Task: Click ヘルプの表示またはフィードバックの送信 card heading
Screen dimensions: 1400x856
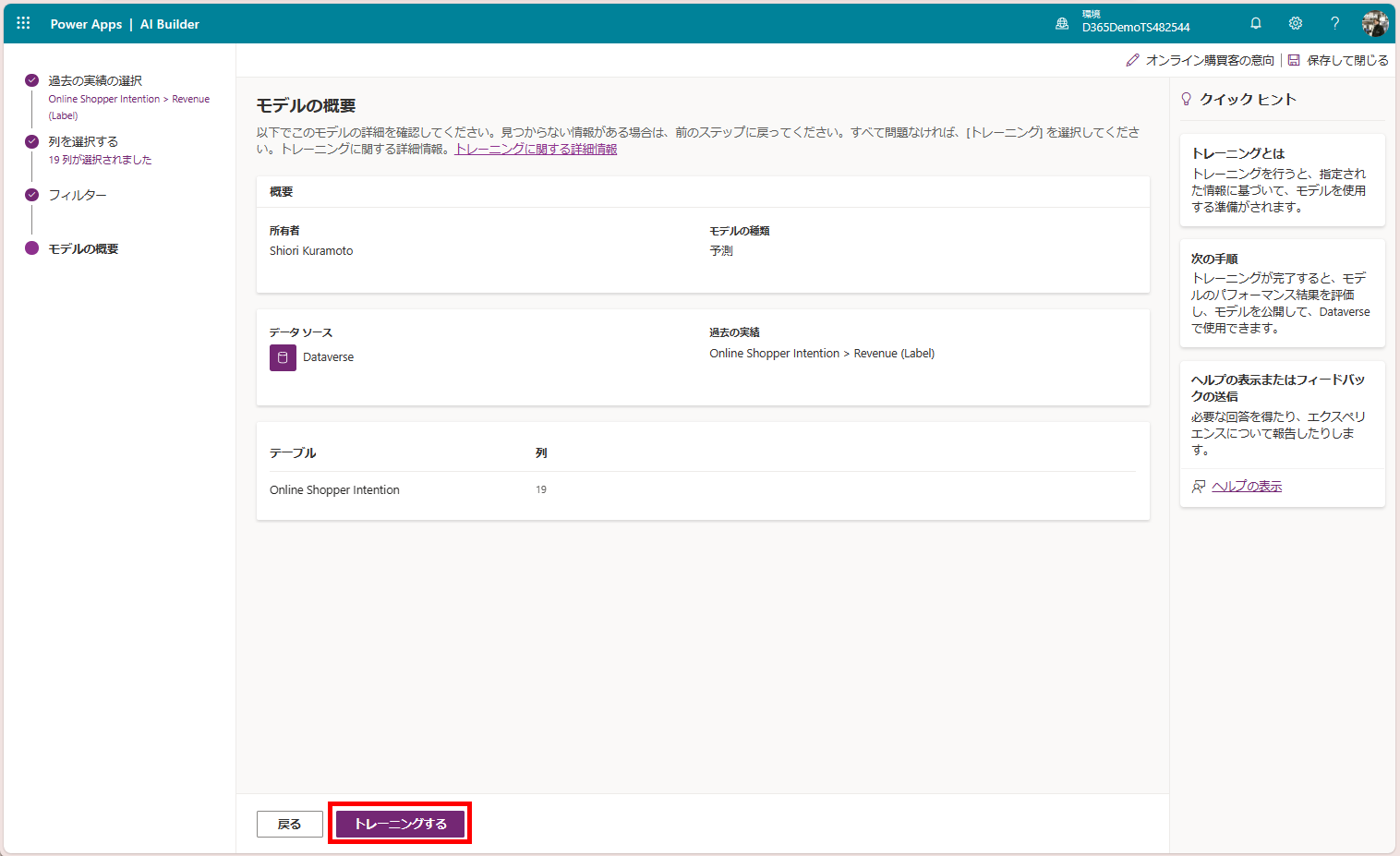Action: [1278, 388]
